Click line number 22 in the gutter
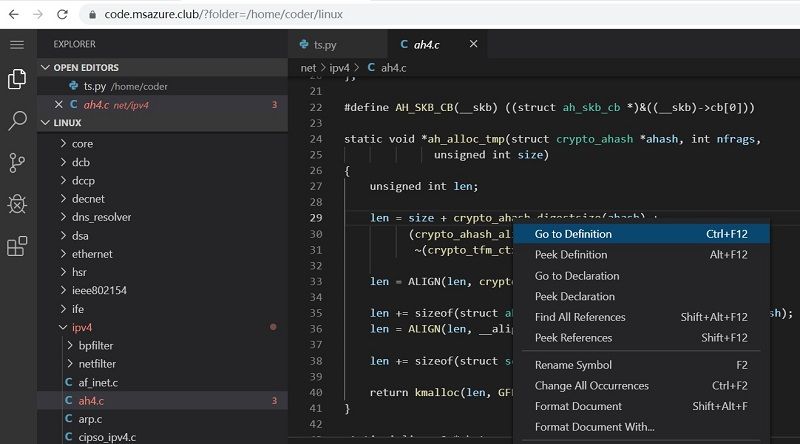 [x=316, y=107]
